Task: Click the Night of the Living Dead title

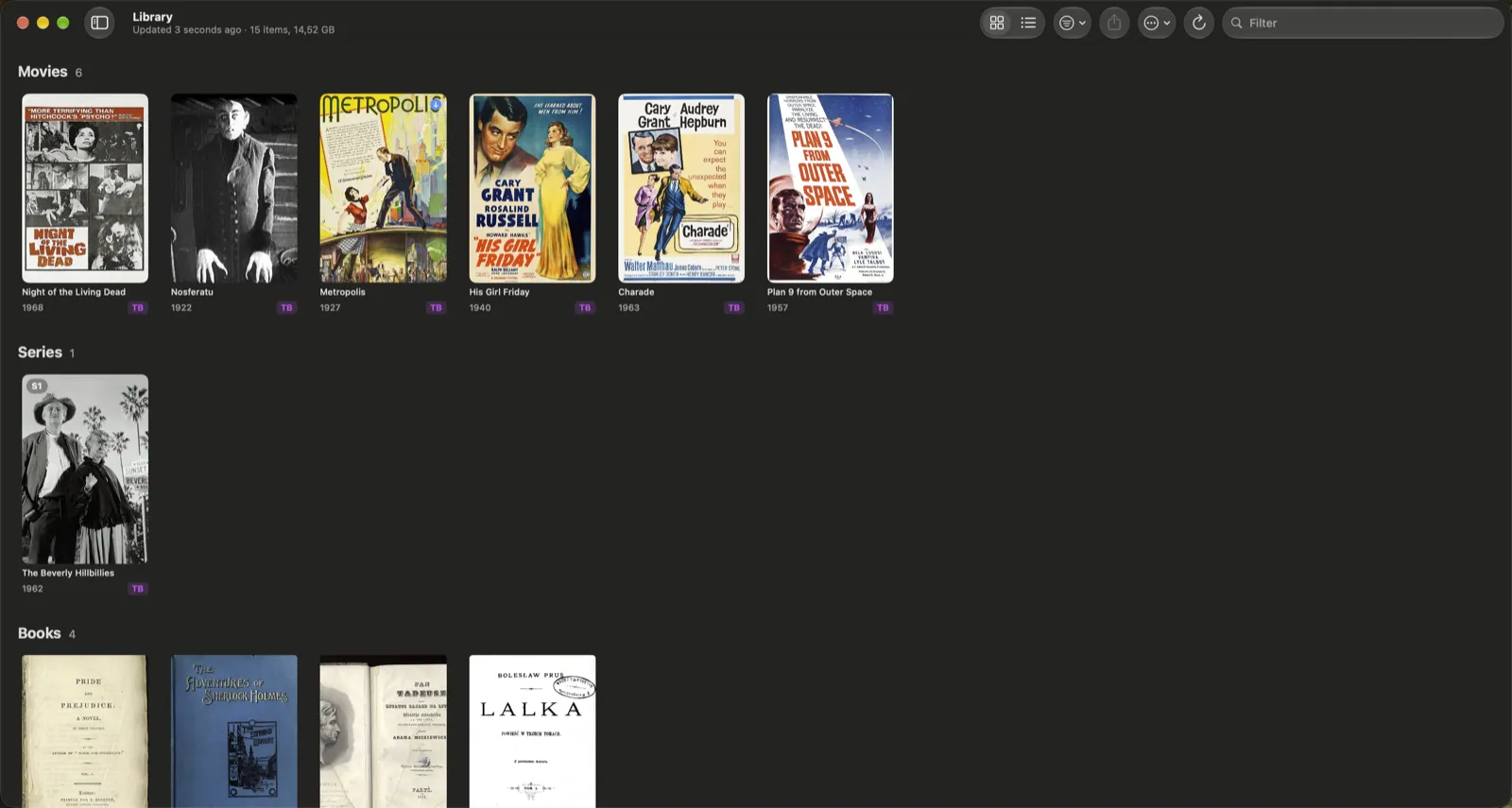Action: coord(74,292)
